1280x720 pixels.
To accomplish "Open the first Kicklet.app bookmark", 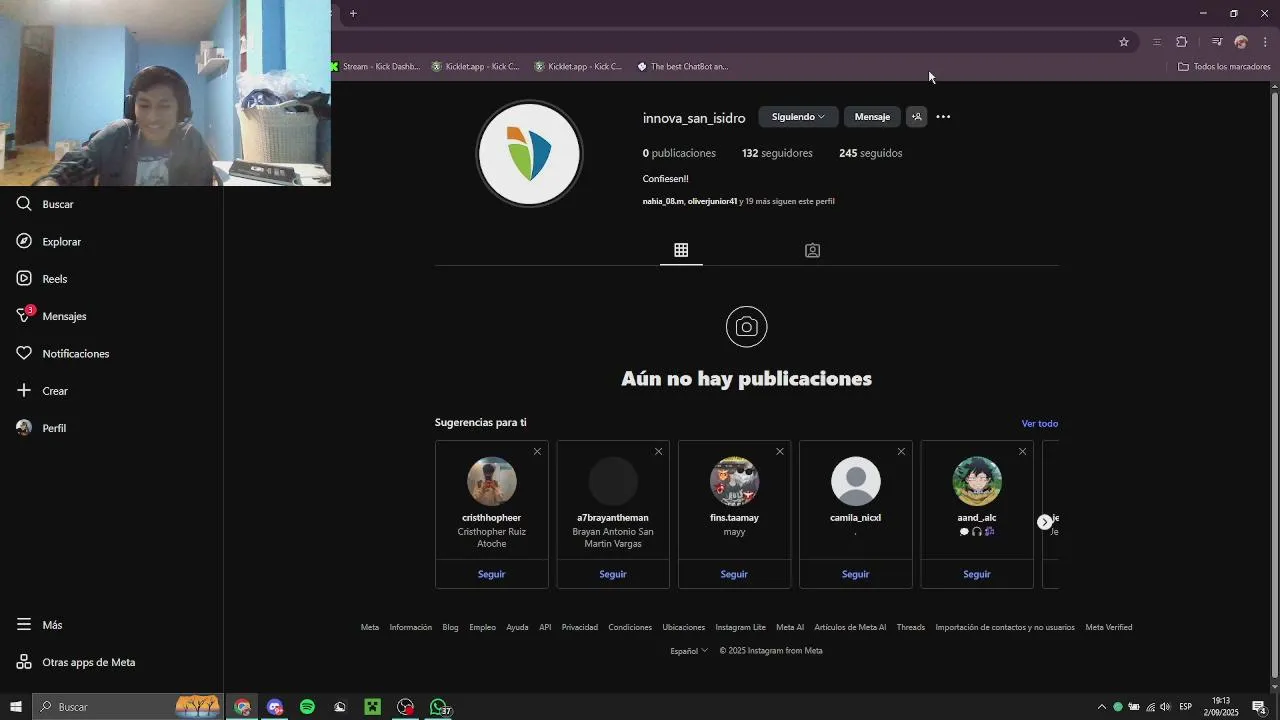I will coord(476,67).
